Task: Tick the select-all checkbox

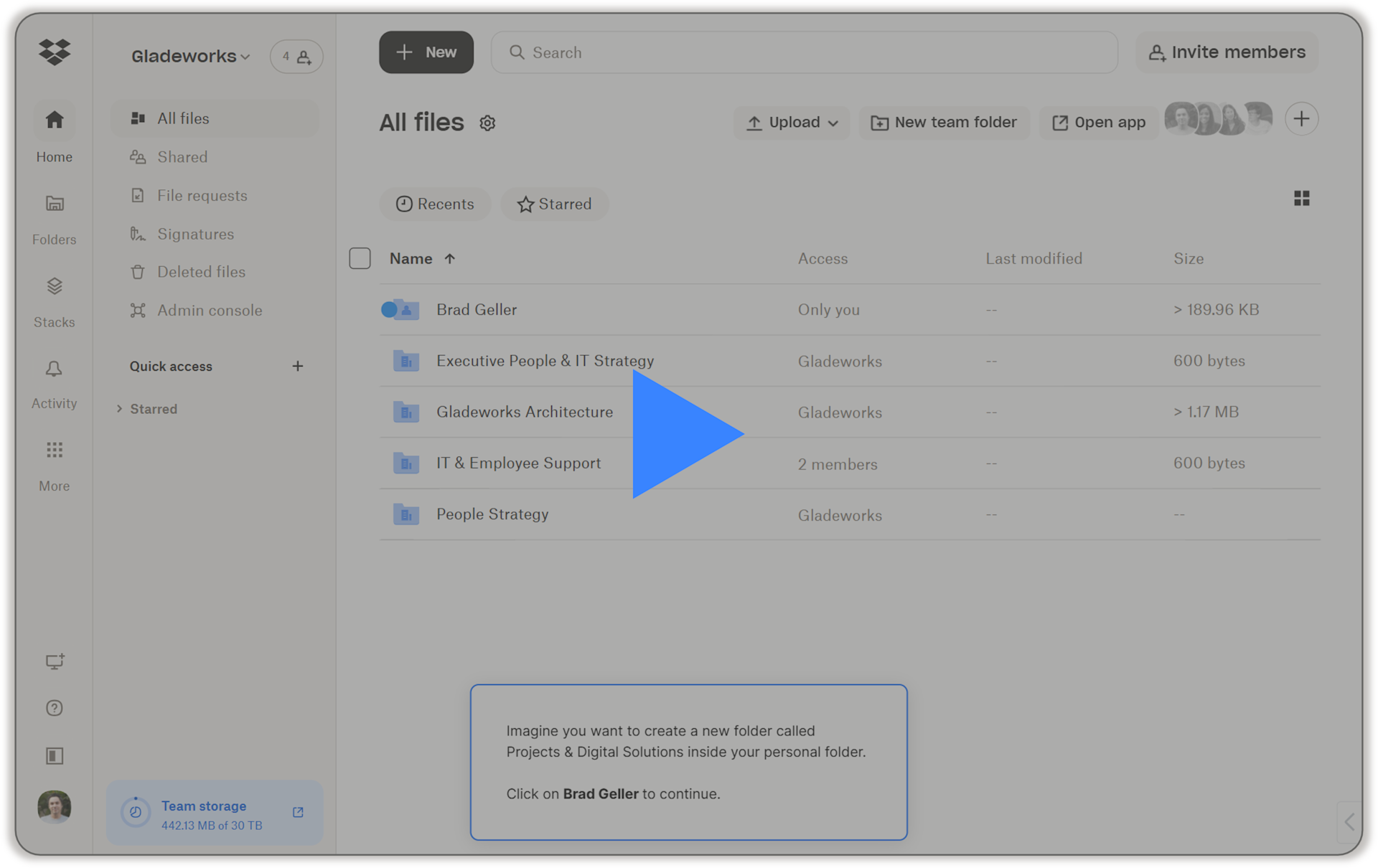Action: (x=360, y=258)
